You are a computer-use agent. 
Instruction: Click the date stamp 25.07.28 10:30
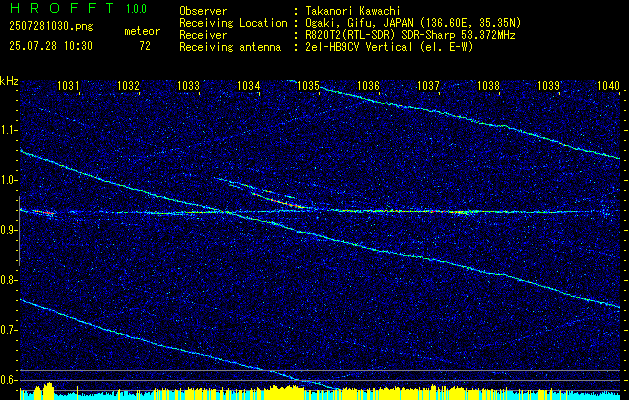point(51,46)
